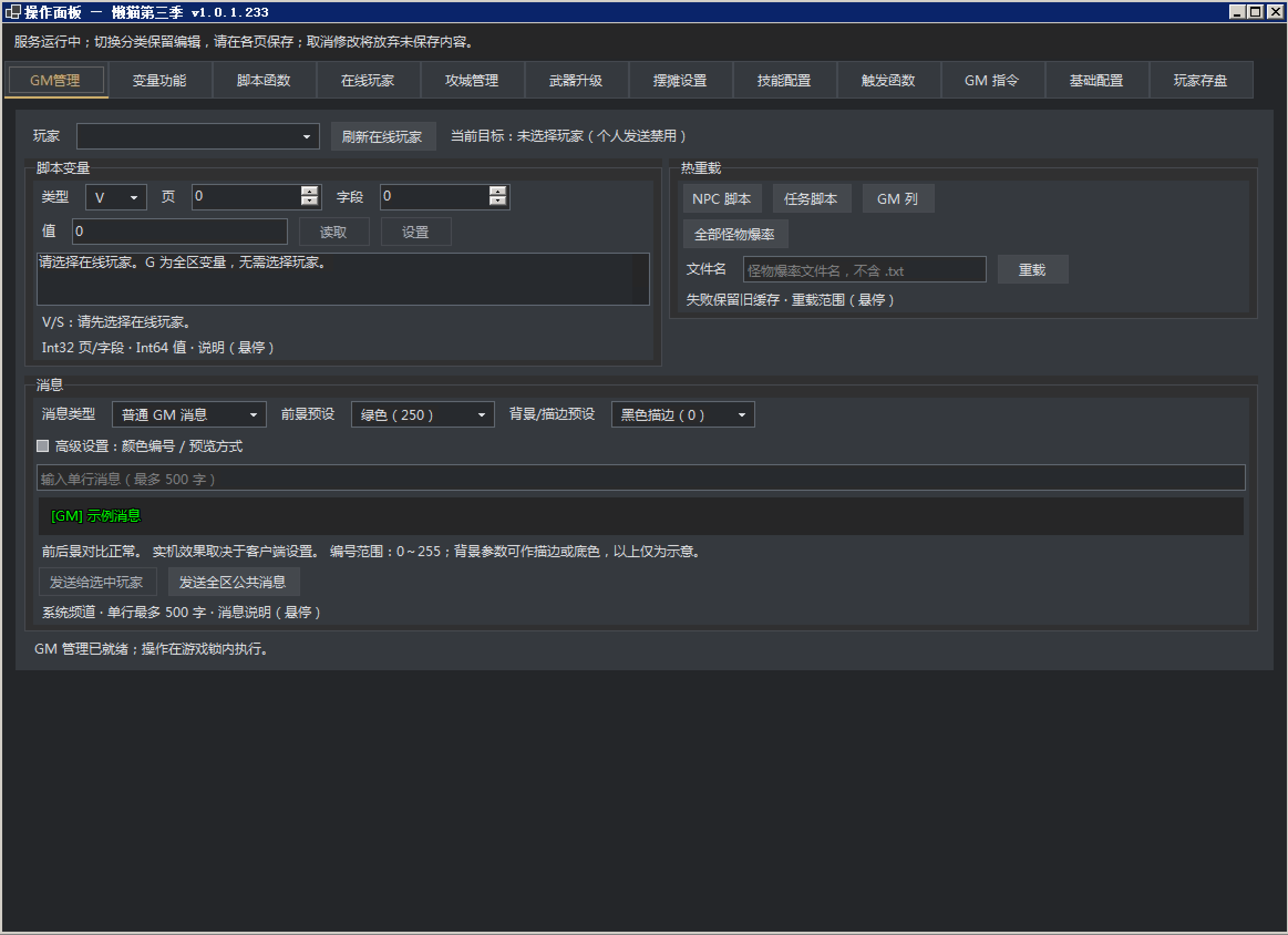
Task: Go to the 在线玩家 tab
Action: (368, 80)
